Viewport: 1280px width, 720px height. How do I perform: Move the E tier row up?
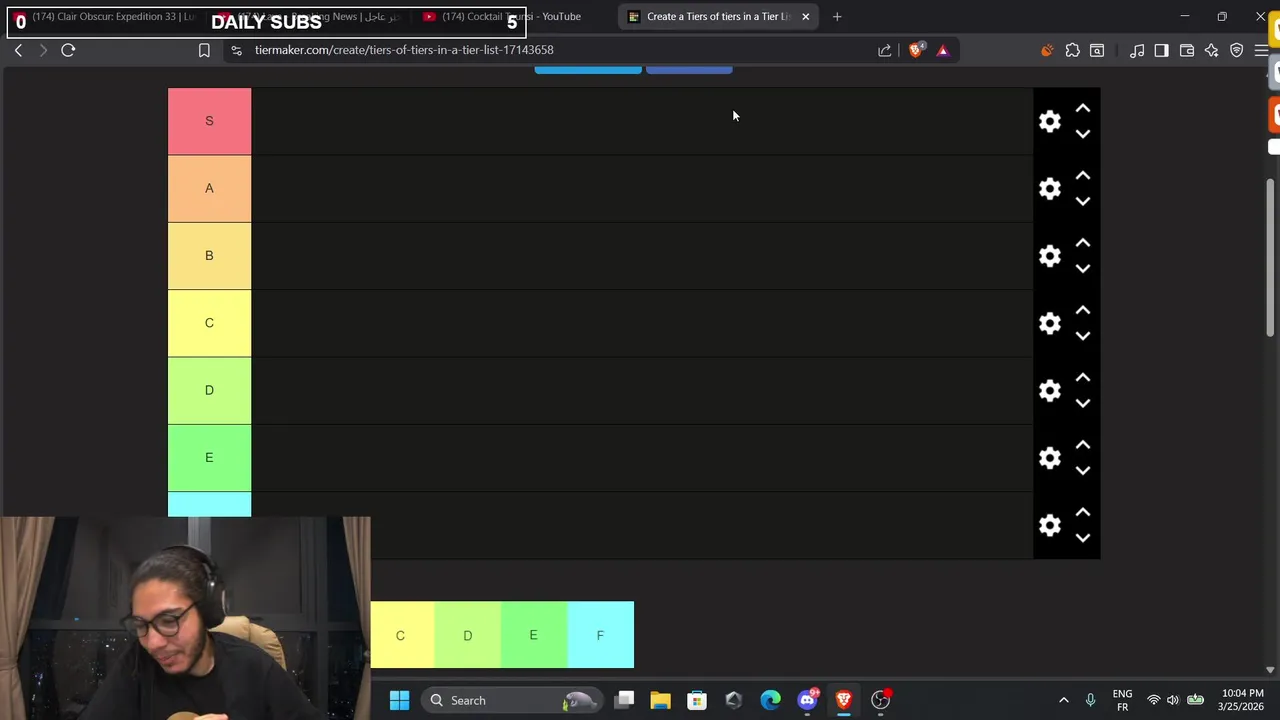coord(1083,445)
